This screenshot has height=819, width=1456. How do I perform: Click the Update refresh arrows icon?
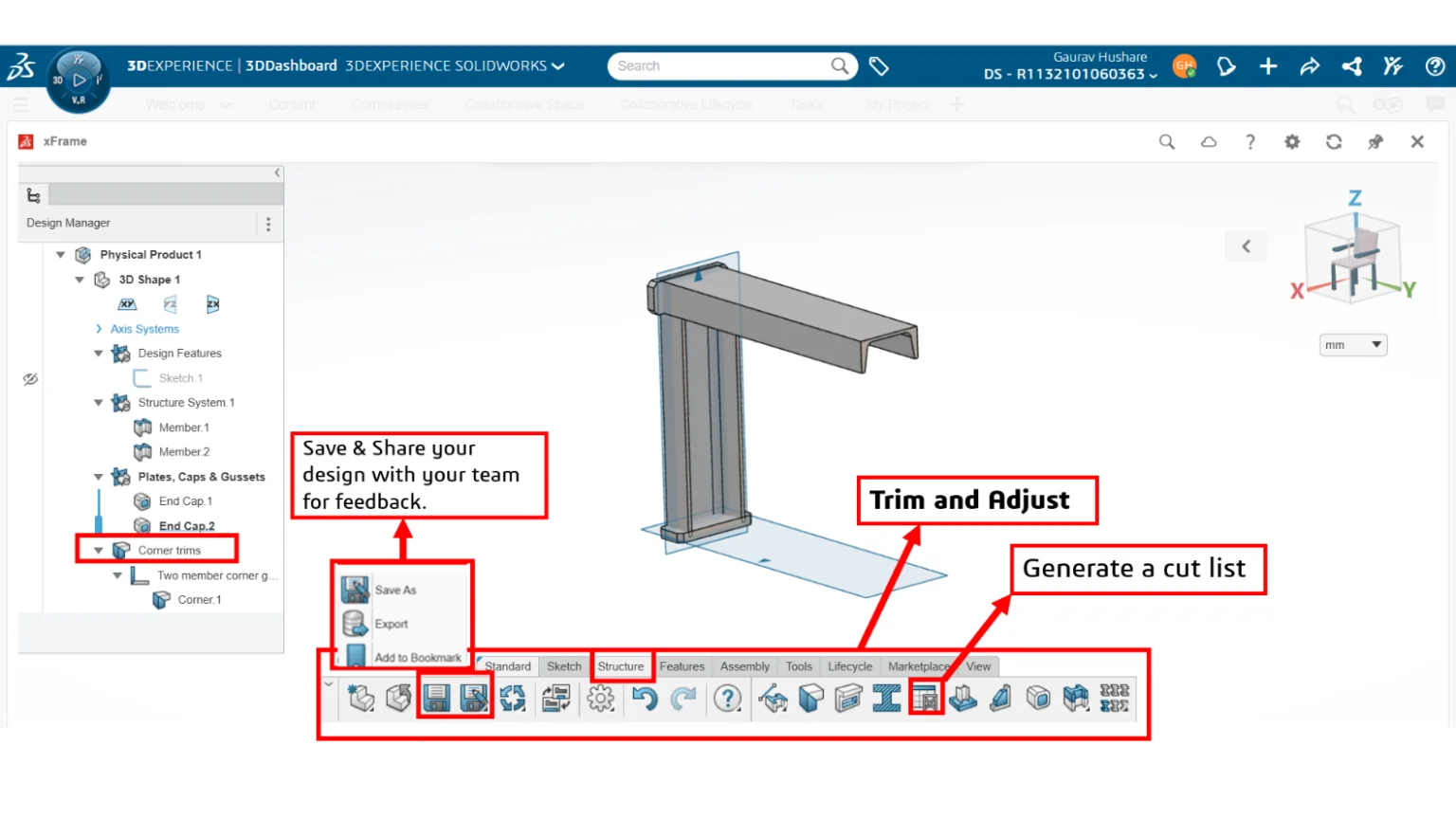[513, 699]
